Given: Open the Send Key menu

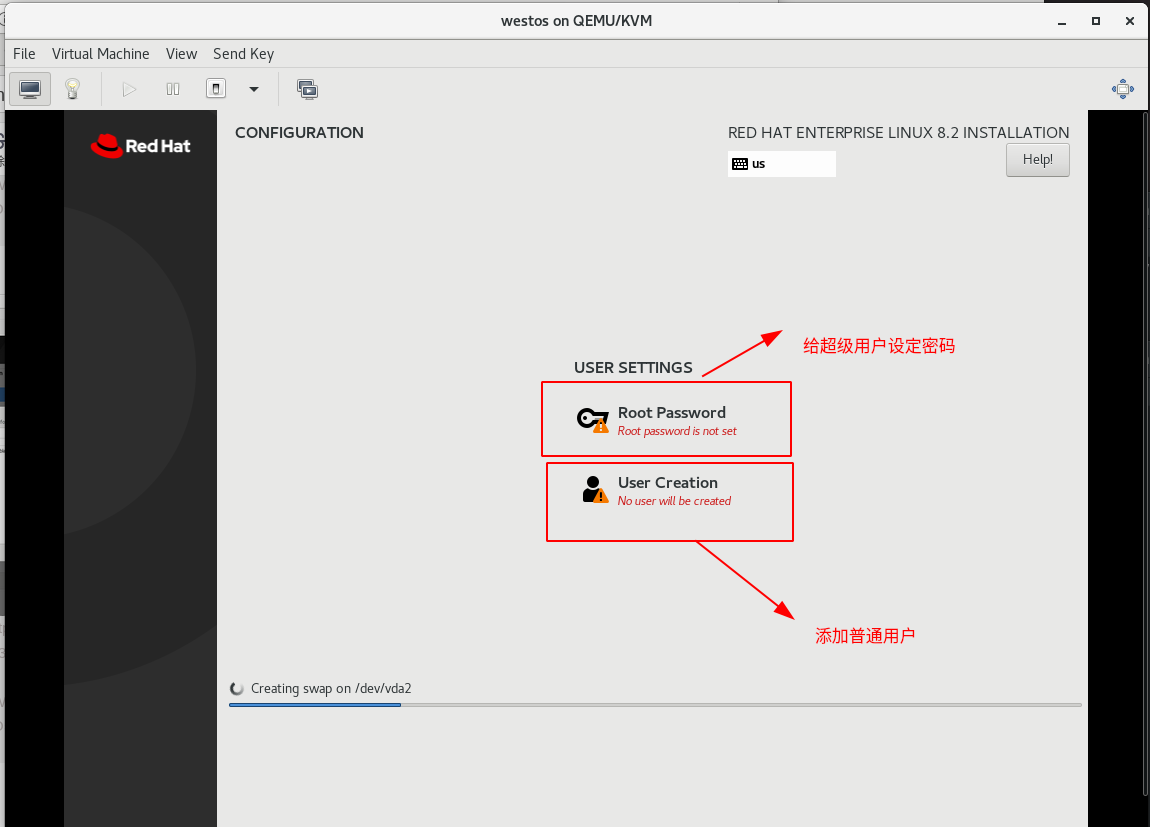Looking at the screenshot, I should click(243, 54).
